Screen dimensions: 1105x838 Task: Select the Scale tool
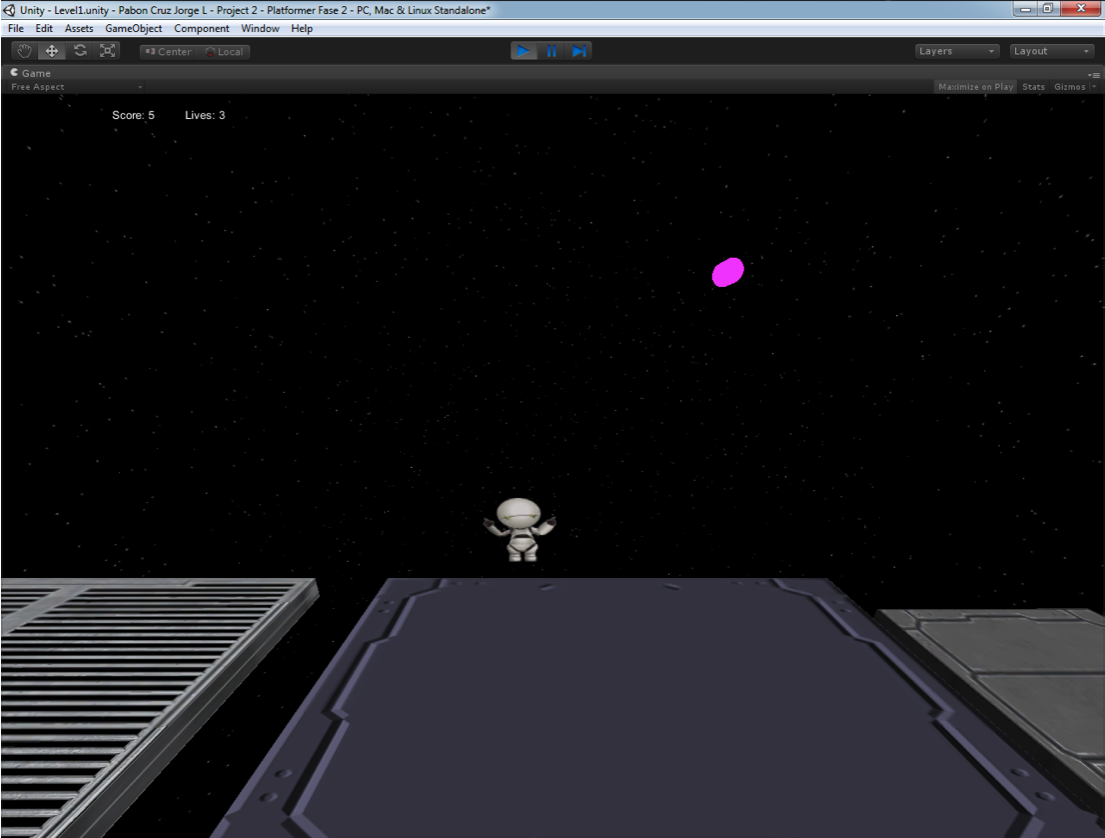point(107,51)
